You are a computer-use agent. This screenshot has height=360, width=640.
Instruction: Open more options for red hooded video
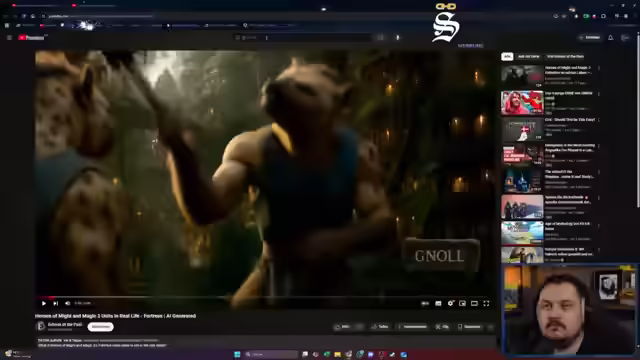599,94
